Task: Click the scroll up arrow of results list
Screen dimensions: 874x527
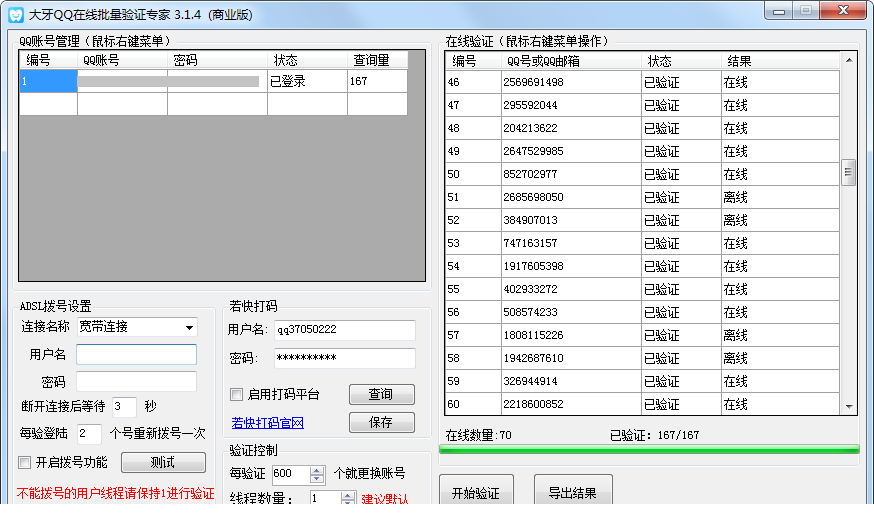Action: (848, 60)
